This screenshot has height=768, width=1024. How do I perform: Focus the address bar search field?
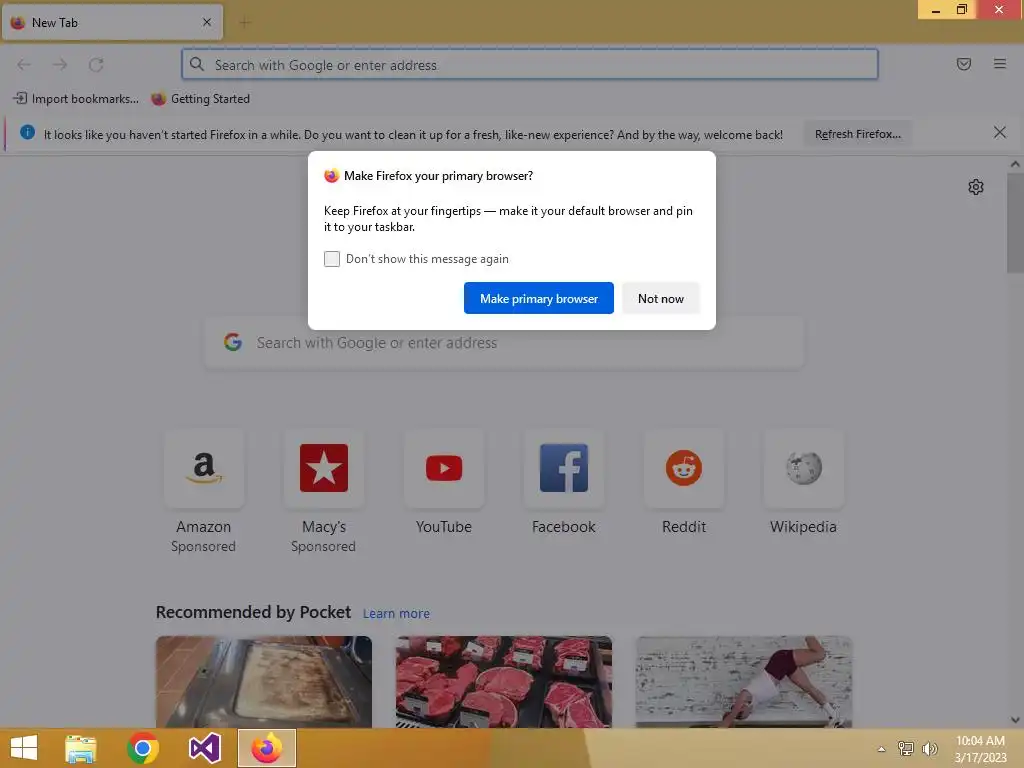530,64
